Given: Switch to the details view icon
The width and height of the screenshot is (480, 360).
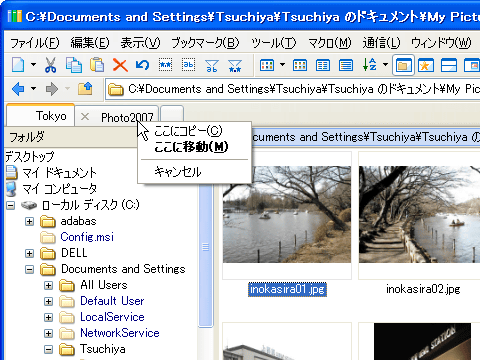Looking at the screenshot, I should pos(346,65).
